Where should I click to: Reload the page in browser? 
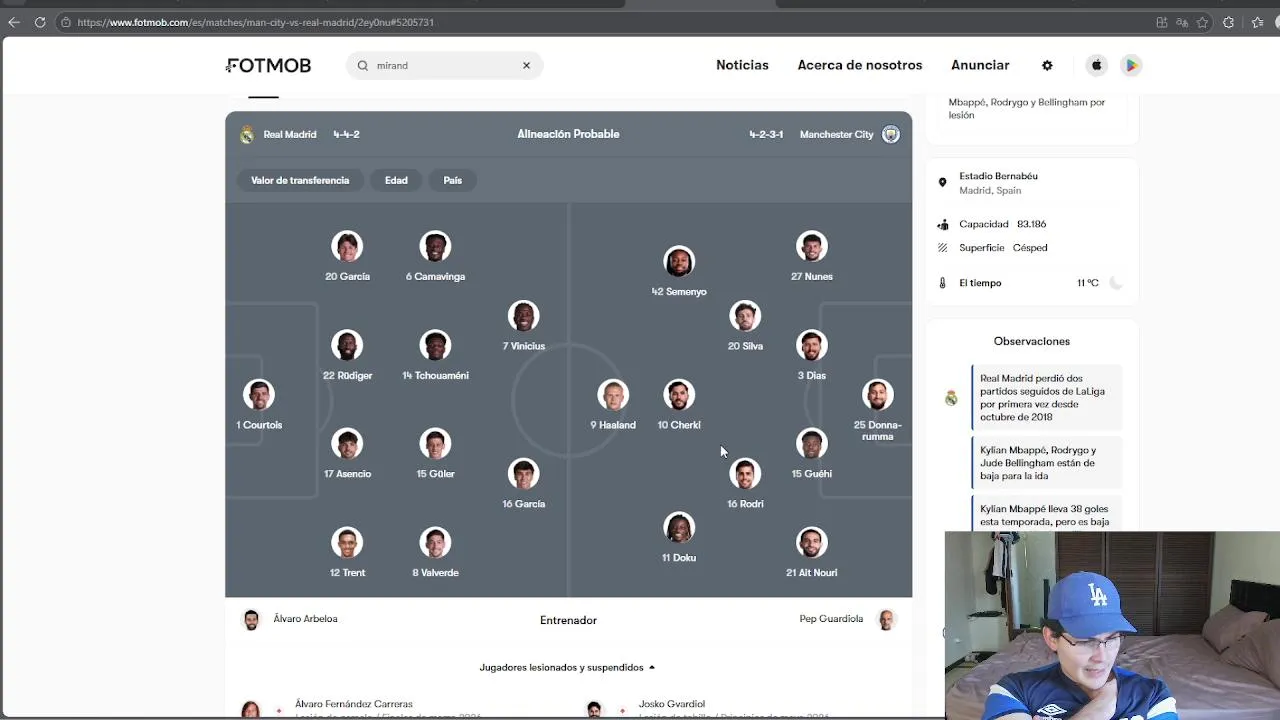pyautogui.click(x=40, y=22)
